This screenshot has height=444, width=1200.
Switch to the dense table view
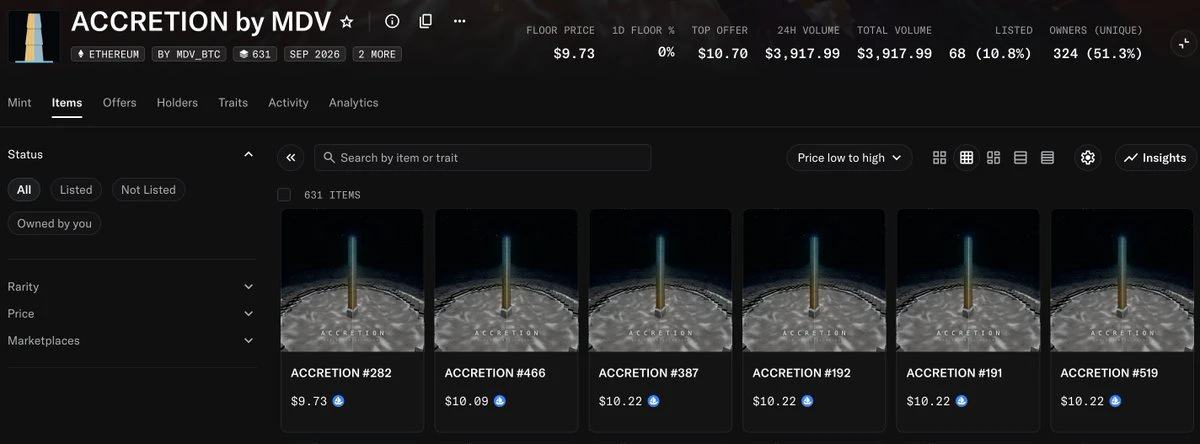[x=1047, y=157]
